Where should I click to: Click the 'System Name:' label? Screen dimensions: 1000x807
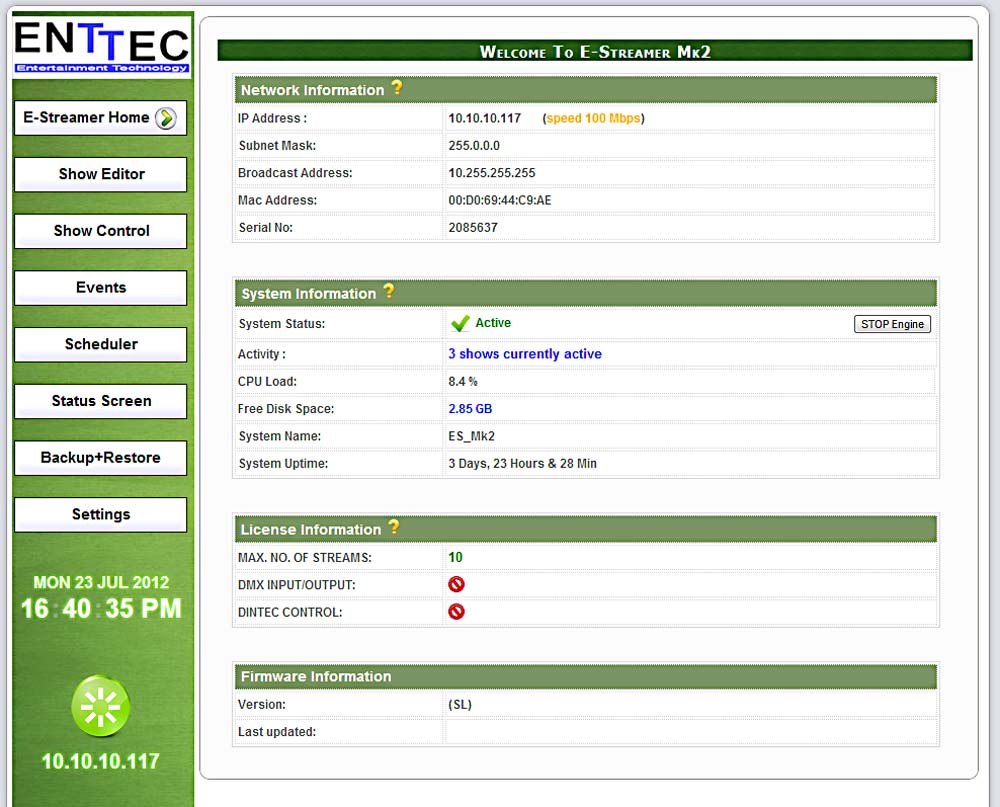[279, 436]
